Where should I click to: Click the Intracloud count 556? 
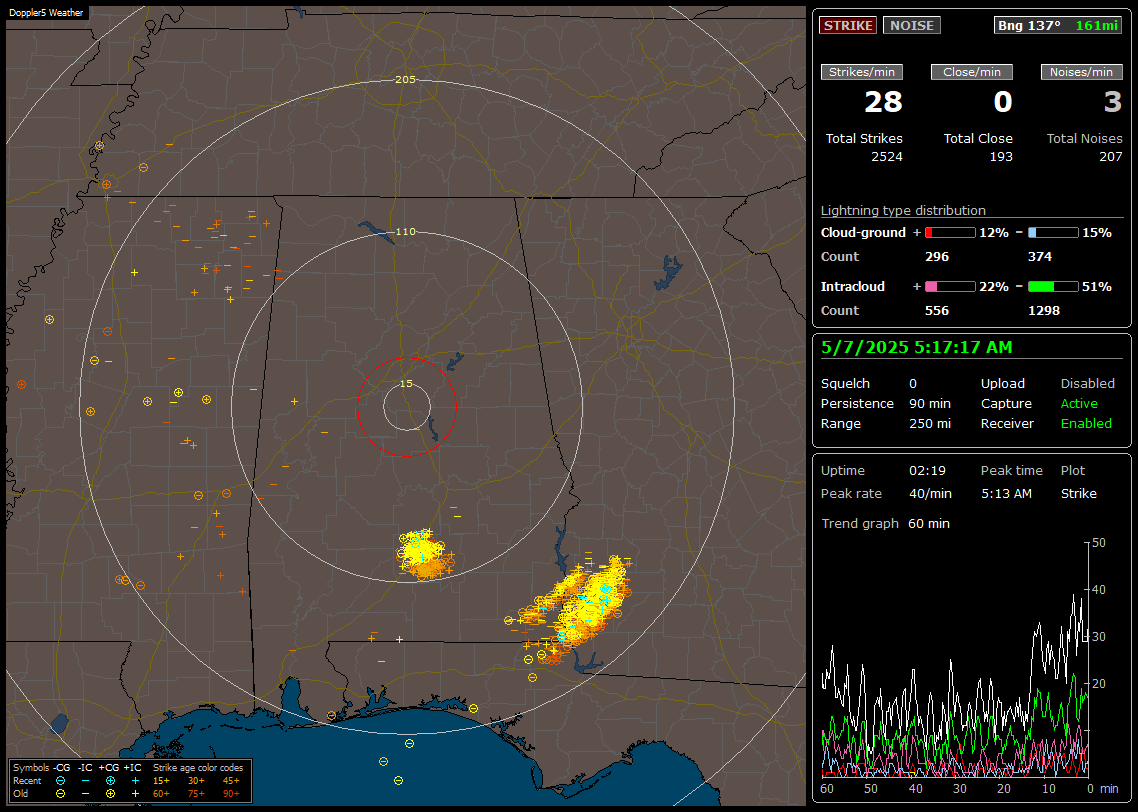(x=937, y=311)
